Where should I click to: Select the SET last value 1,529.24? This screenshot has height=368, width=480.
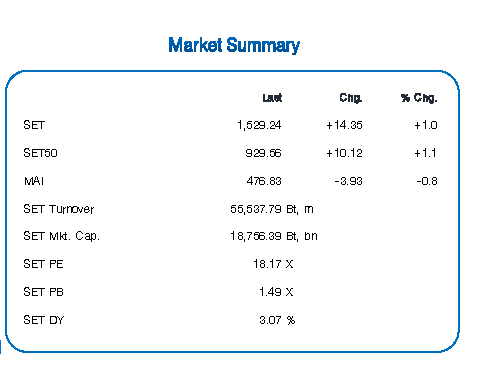(x=259, y=125)
